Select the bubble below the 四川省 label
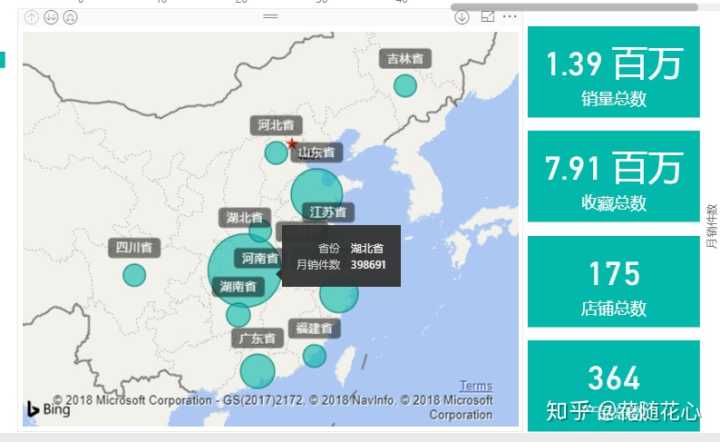This screenshot has width=720, height=442. tap(134, 275)
